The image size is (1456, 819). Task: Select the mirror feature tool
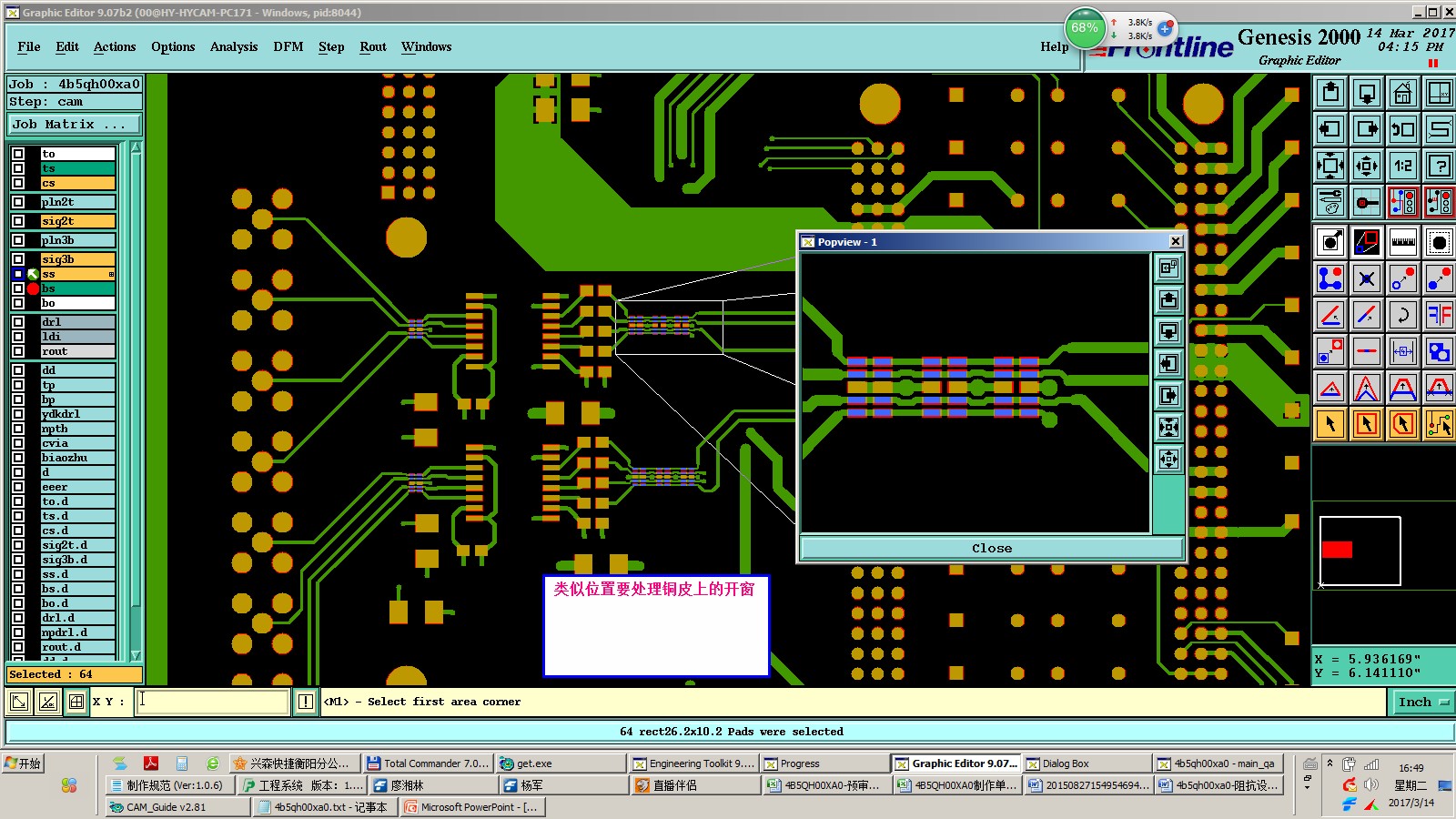tap(1439, 315)
